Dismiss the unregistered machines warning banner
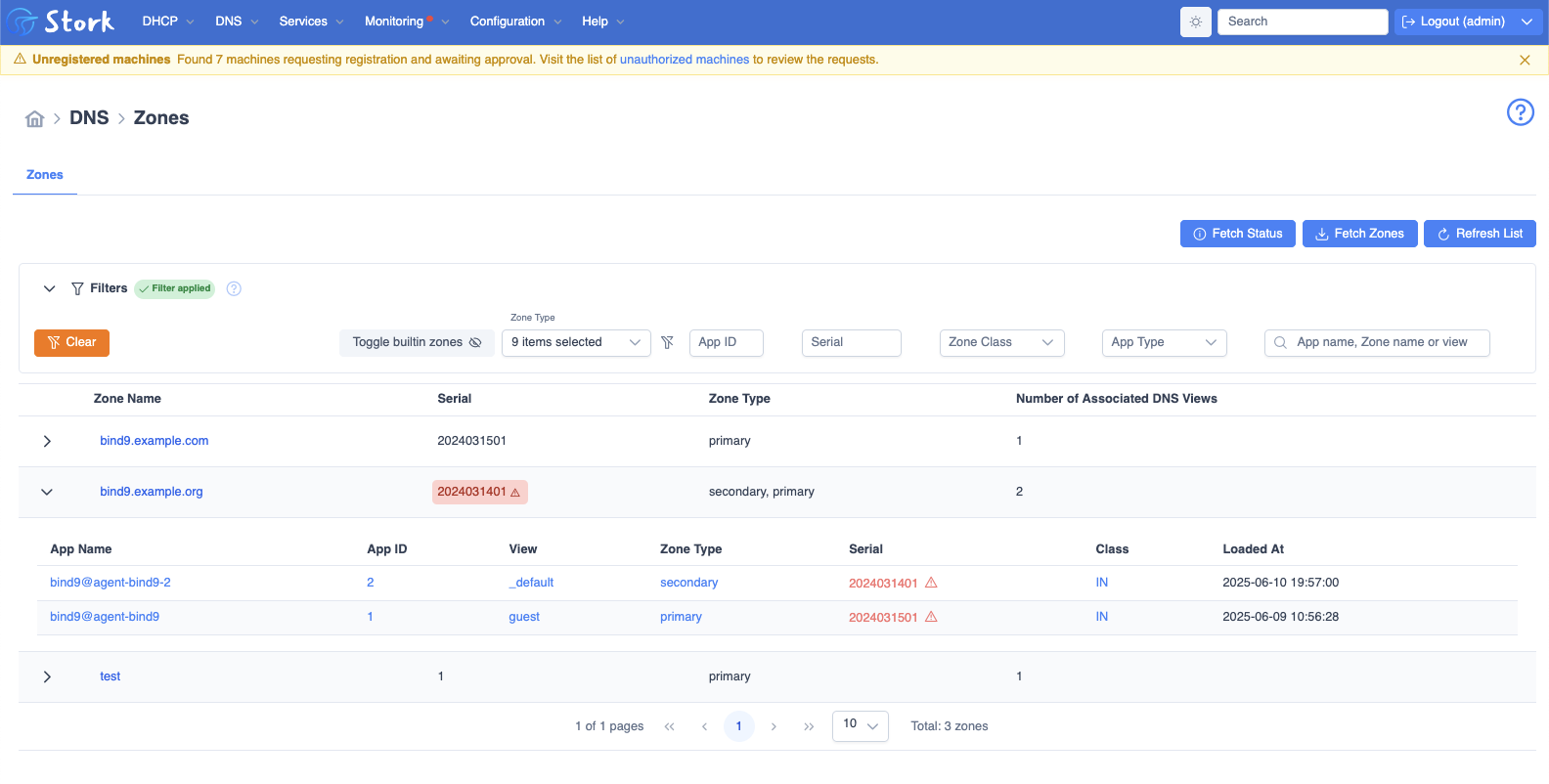Viewport: 1549px width, 784px height. click(x=1525, y=60)
